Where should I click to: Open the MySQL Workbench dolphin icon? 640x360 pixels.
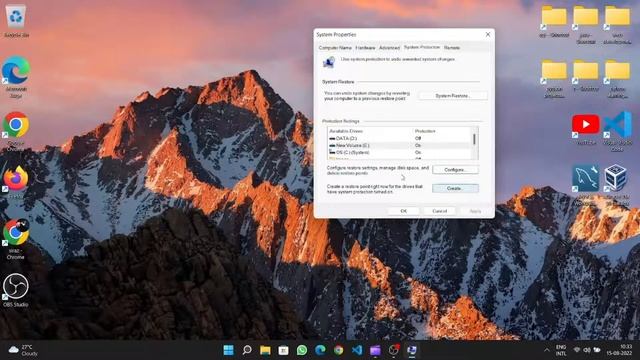(586, 184)
